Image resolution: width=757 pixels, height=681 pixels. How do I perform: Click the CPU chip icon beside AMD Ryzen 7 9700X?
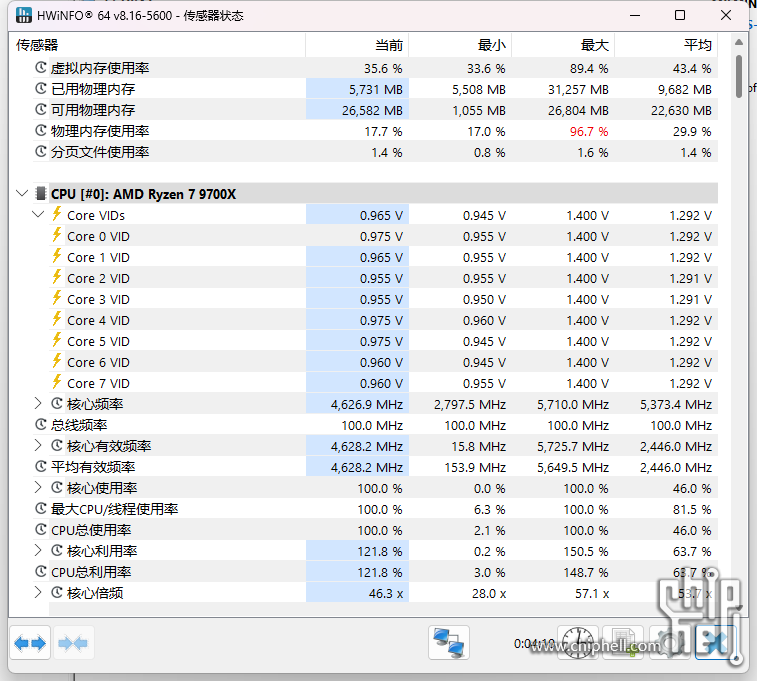pos(41,194)
